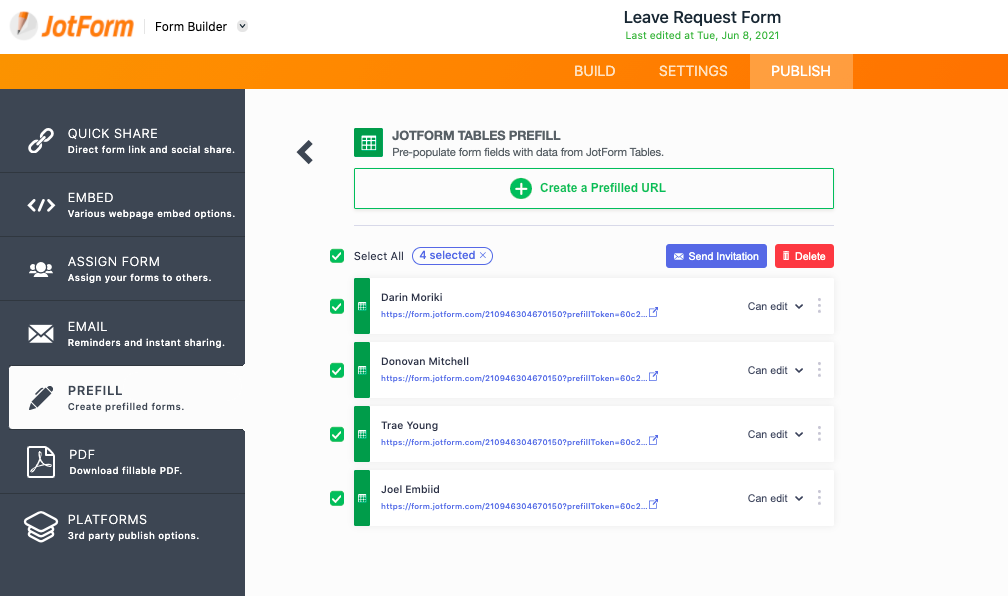This screenshot has width=1008, height=596.
Task: Open the Form Builder dropdown arrow
Action: coord(242,27)
